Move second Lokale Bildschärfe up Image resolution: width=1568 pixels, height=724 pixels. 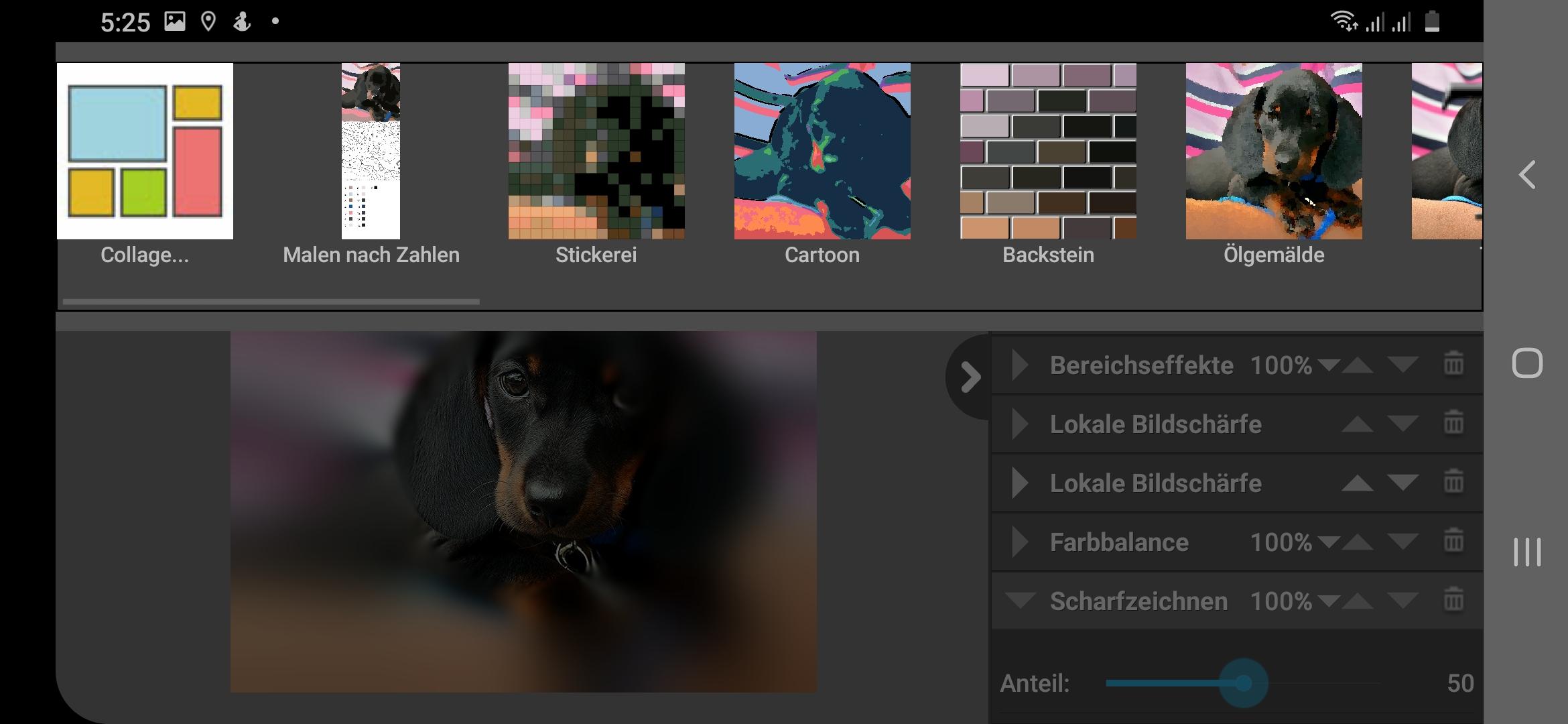(x=1358, y=483)
